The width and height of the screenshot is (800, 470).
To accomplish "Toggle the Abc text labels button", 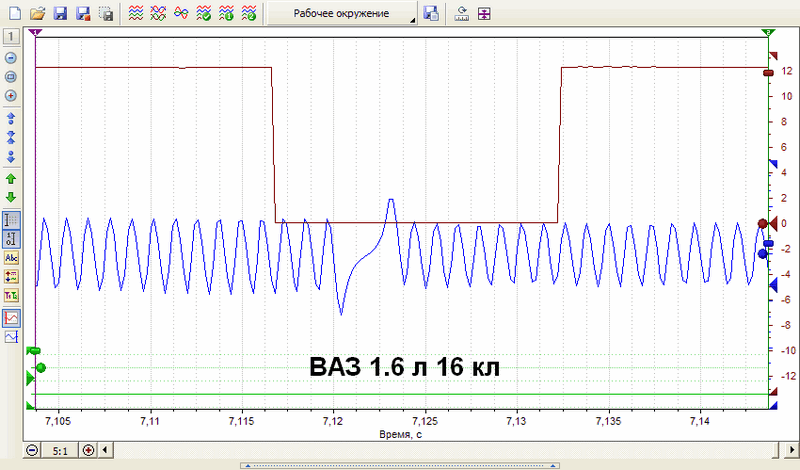I will coord(11,258).
